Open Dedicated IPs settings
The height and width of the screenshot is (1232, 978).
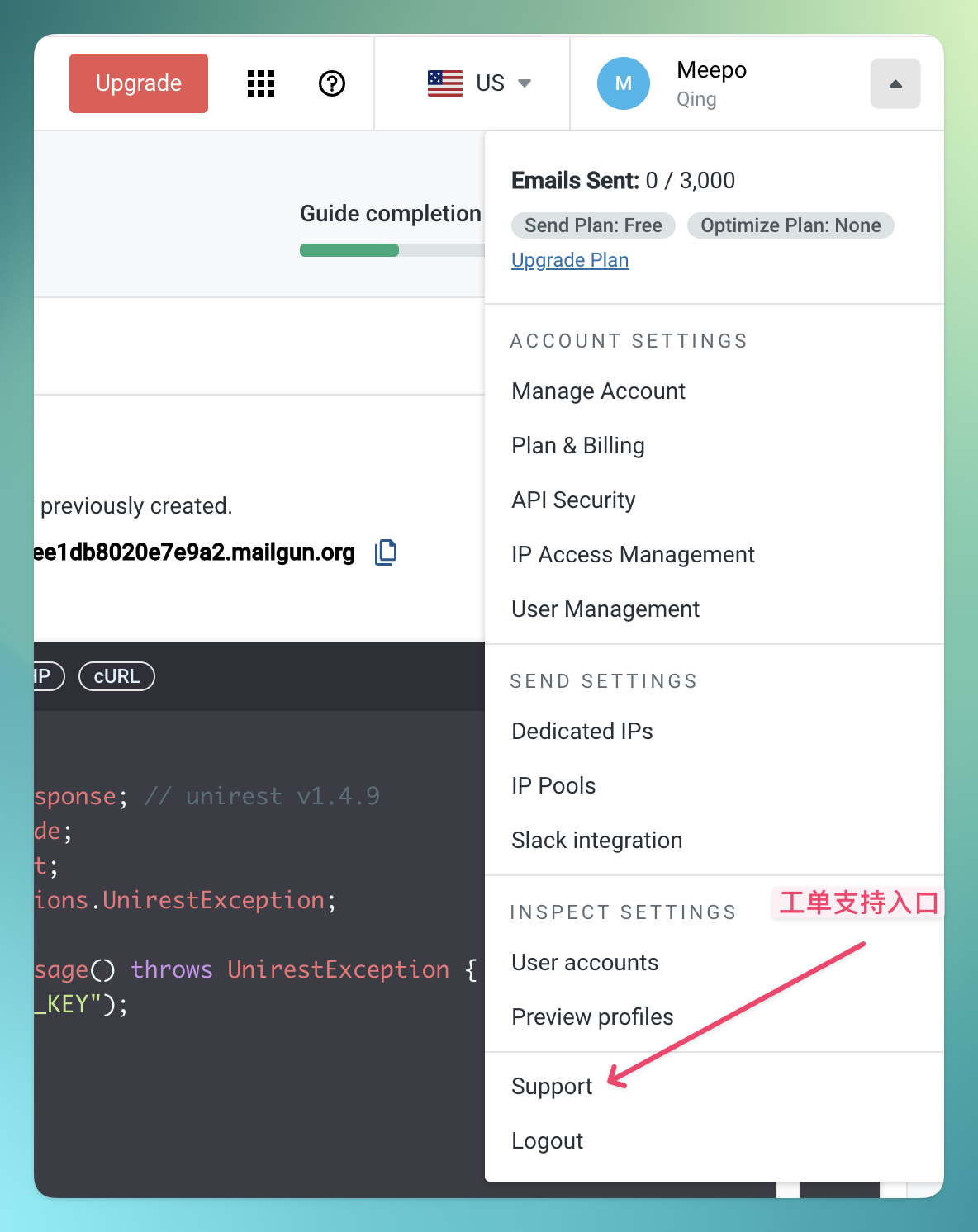click(582, 732)
